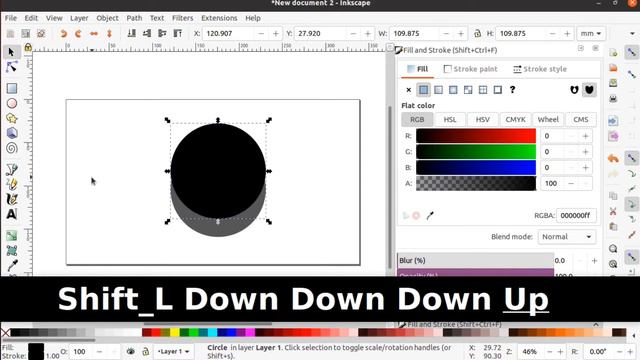The image size is (640, 360).
Task: Click the RGBA hex value field
Action: tap(576, 216)
